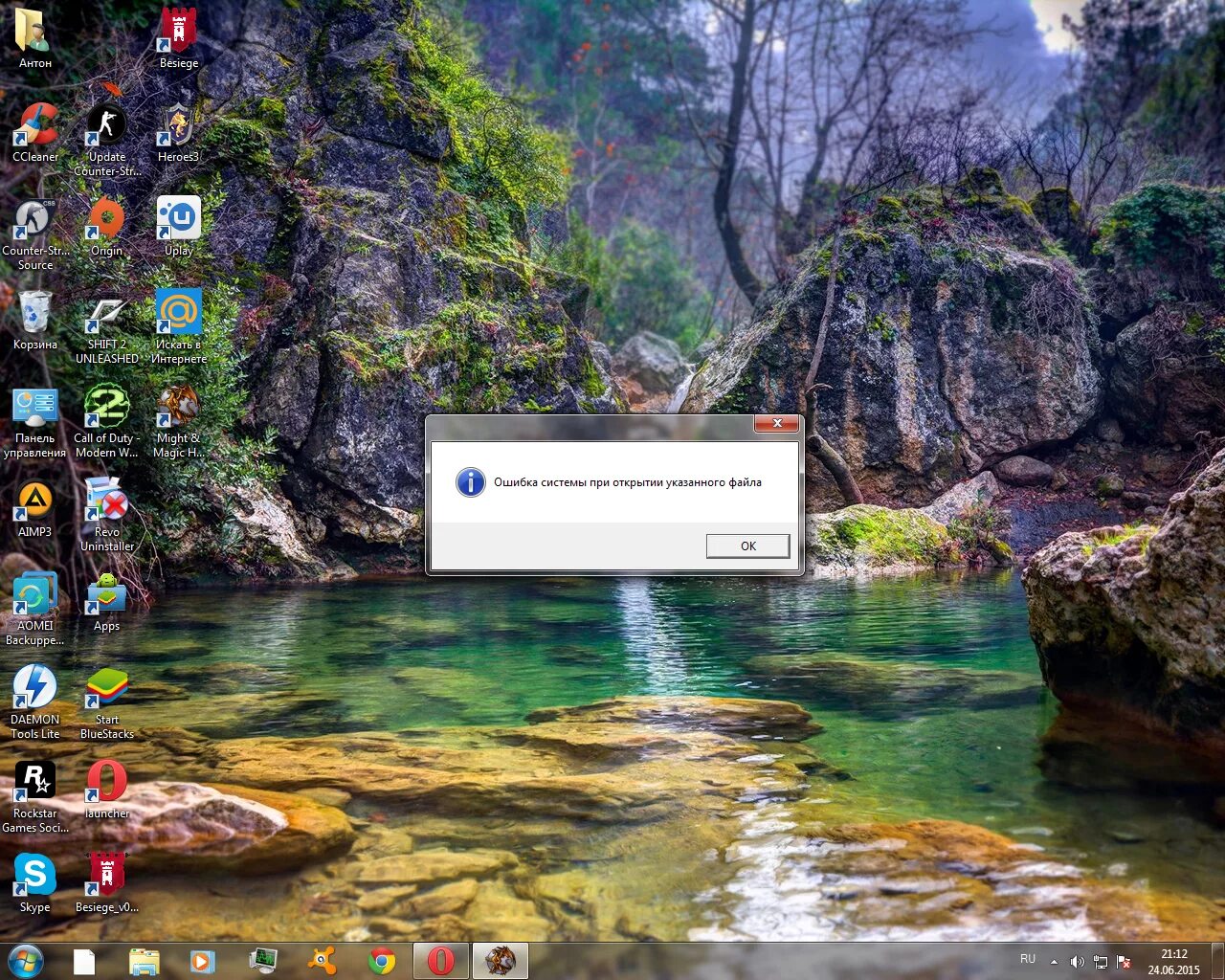Screen dimensions: 1225x980
Task: Open the blank document taskbar item
Action: 84,961
